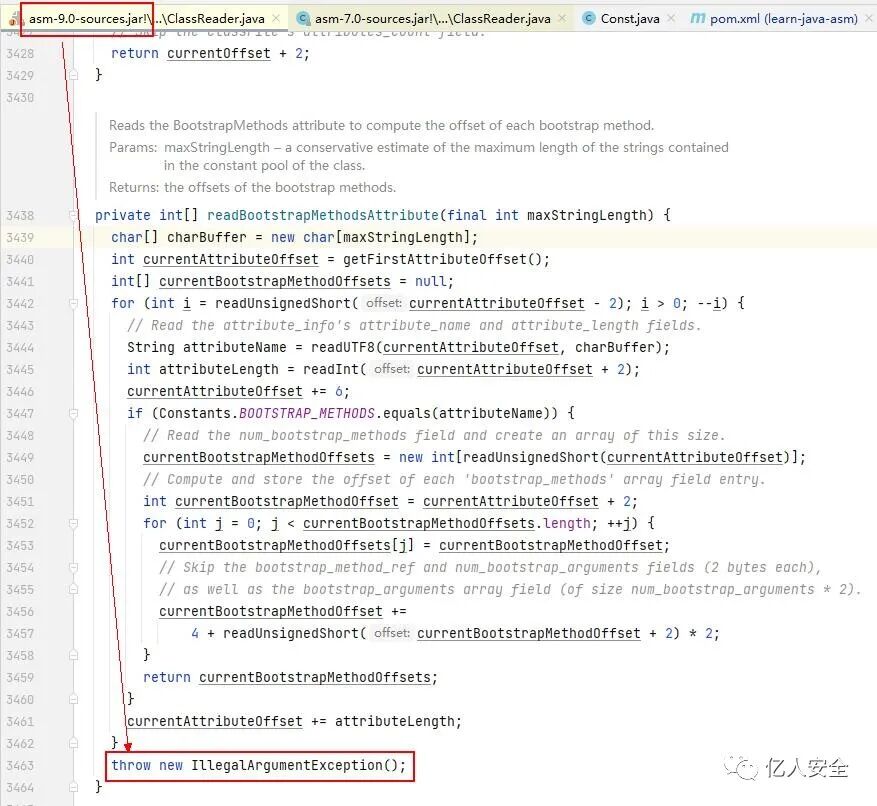Click the BOOTSTRAP_METHODS constant
Screen dimensions: 877x806
pyautogui.click(x=307, y=413)
